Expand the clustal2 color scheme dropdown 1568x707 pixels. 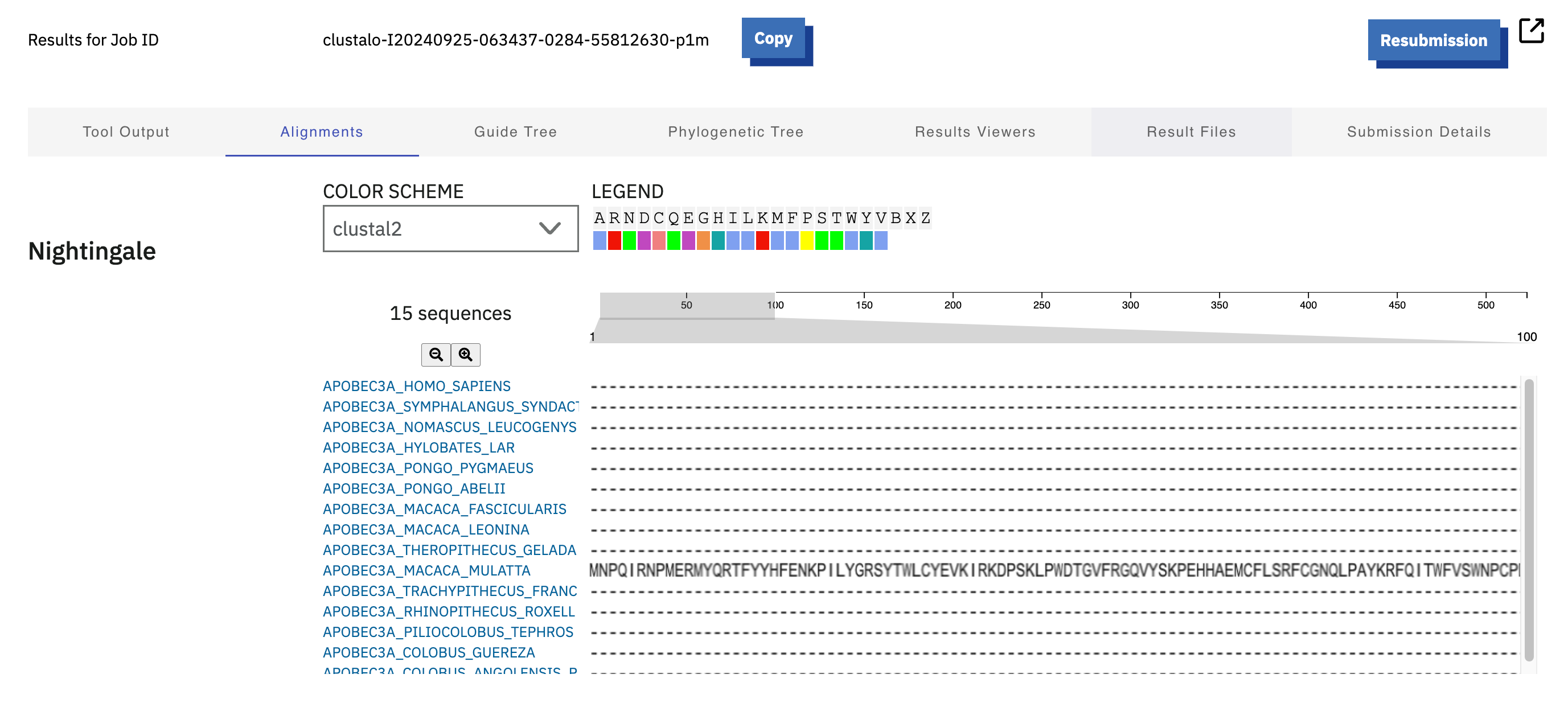(x=450, y=229)
